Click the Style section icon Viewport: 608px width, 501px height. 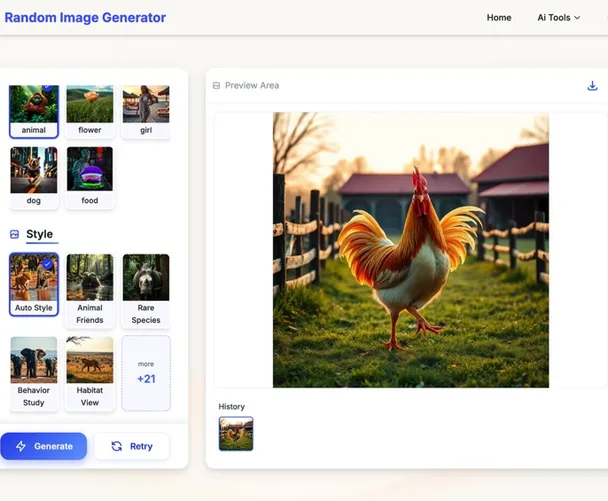click(14, 234)
